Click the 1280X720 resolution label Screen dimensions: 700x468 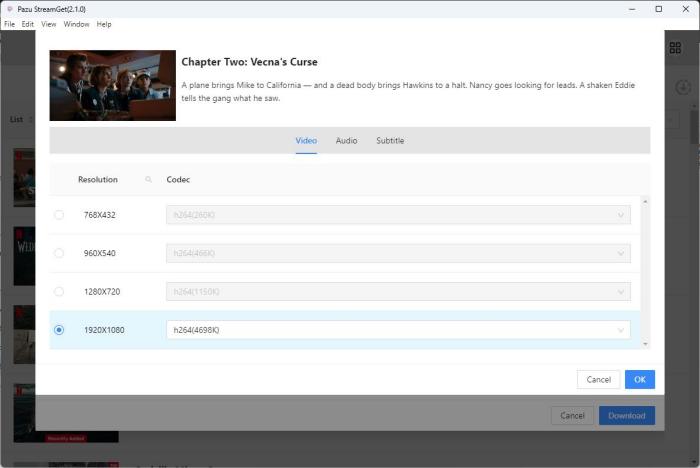pos(102,292)
